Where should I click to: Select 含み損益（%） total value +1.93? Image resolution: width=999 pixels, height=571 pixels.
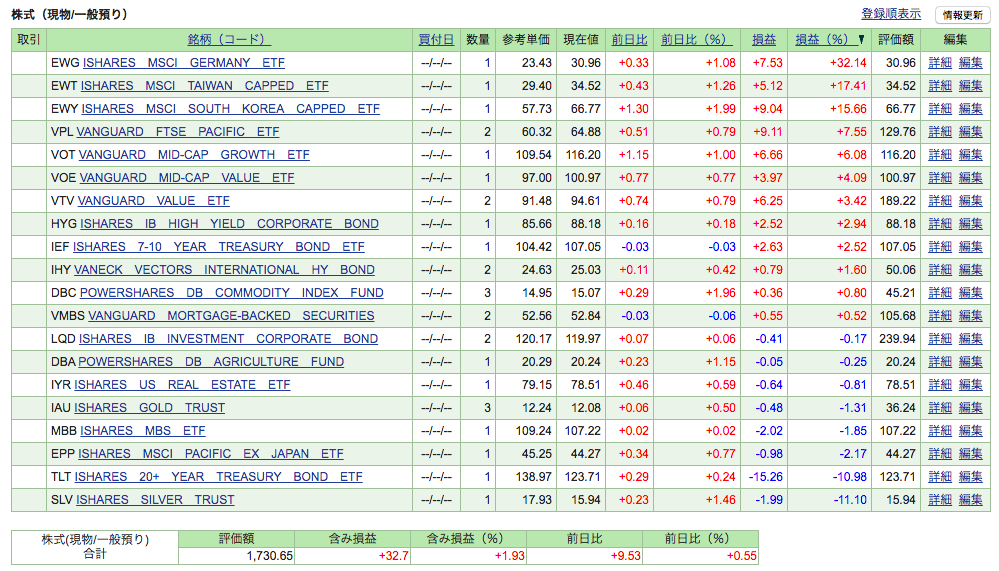click(510, 556)
